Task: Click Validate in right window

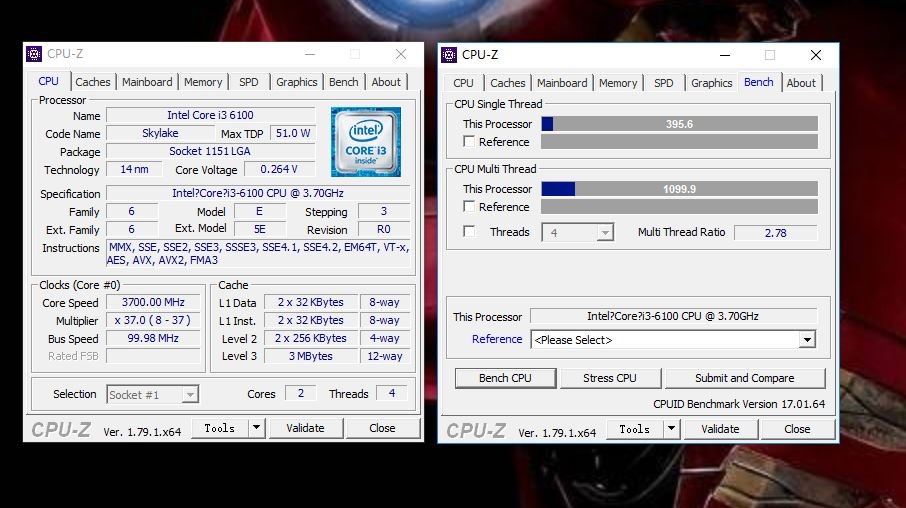Action: pos(721,429)
